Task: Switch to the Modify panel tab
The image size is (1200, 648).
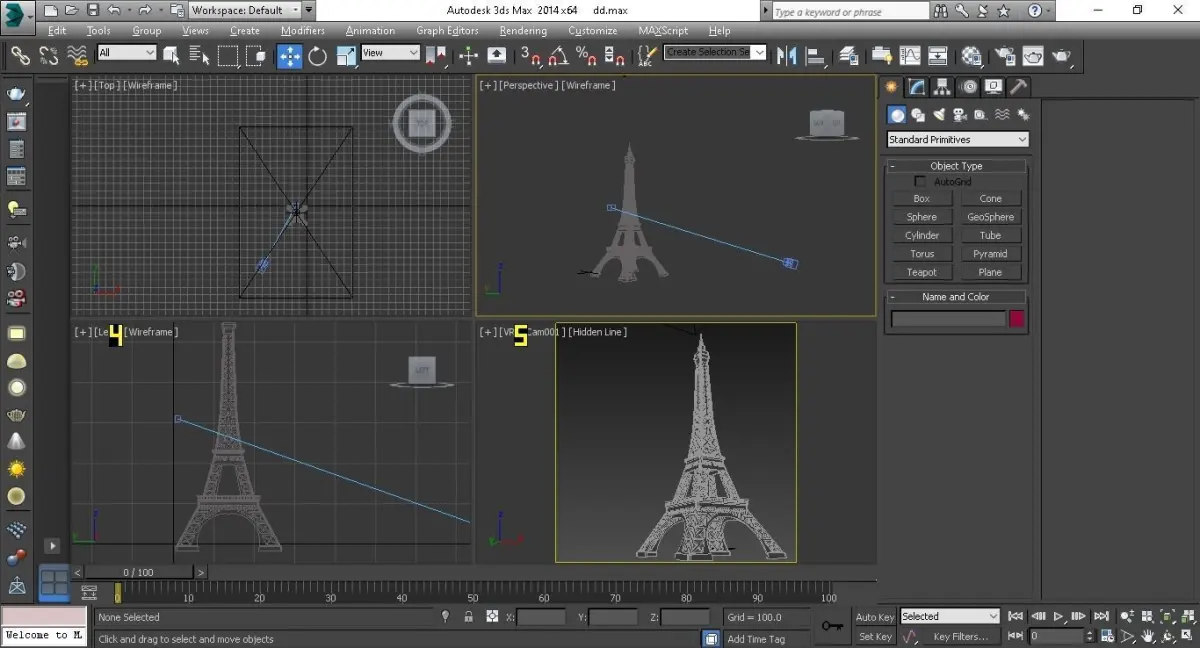Action: click(916, 87)
